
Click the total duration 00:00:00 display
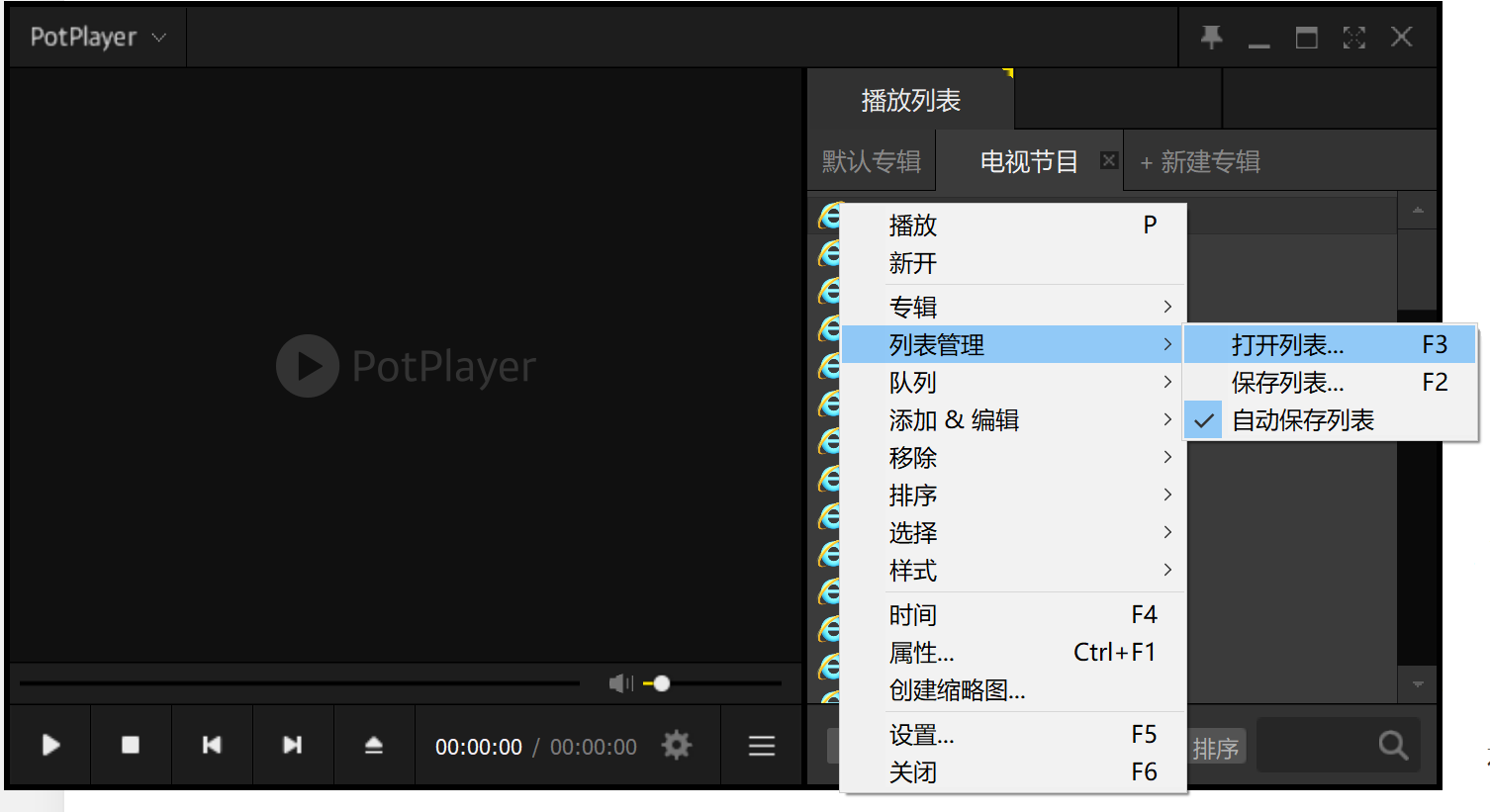594,747
